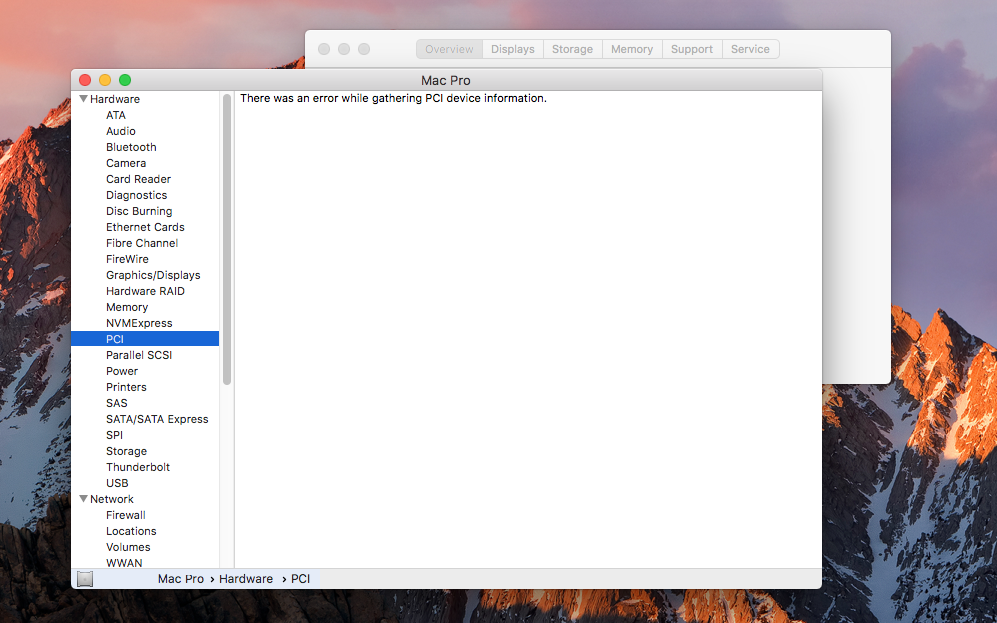The width and height of the screenshot is (997, 623).
Task: Select Diagnostics in the sidebar
Action: [137, 195]
